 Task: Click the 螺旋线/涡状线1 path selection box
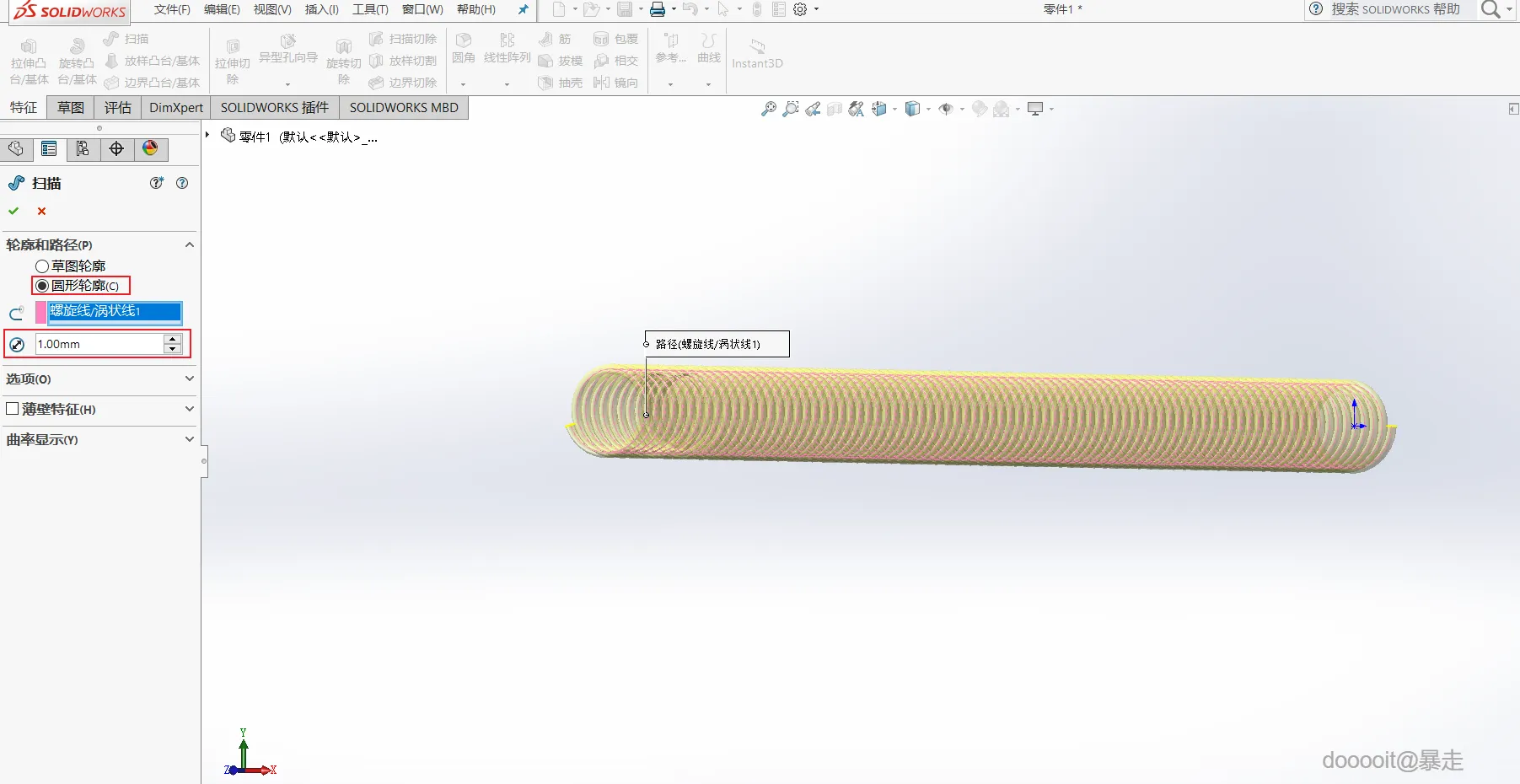tap(115, 313)
